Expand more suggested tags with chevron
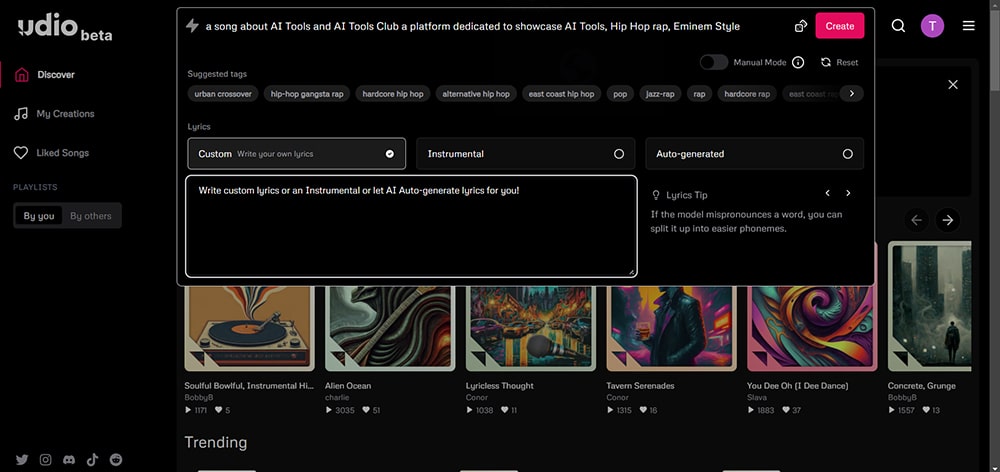1000x472 pixels. point(851,94)
